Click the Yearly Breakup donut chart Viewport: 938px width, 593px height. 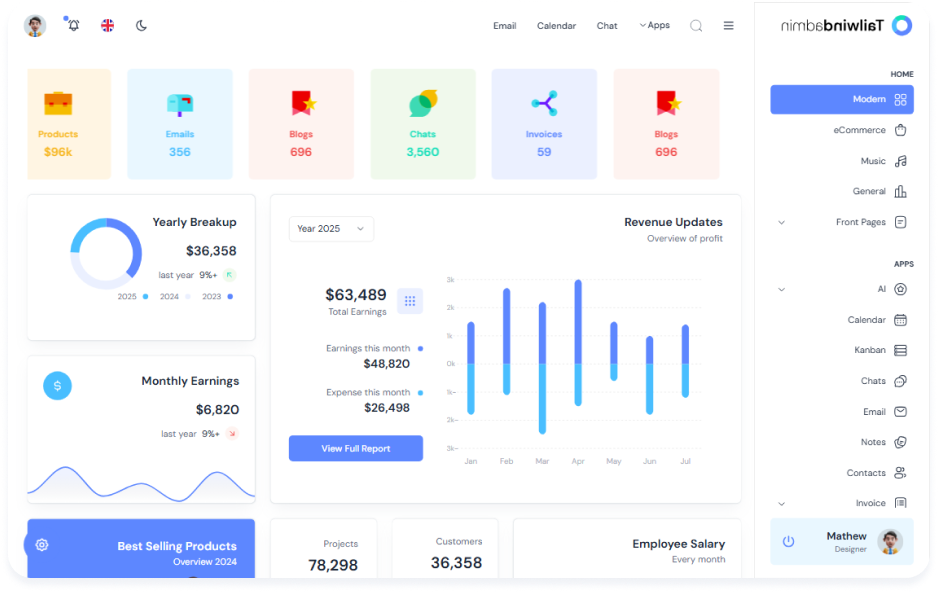tap(106, 254)
